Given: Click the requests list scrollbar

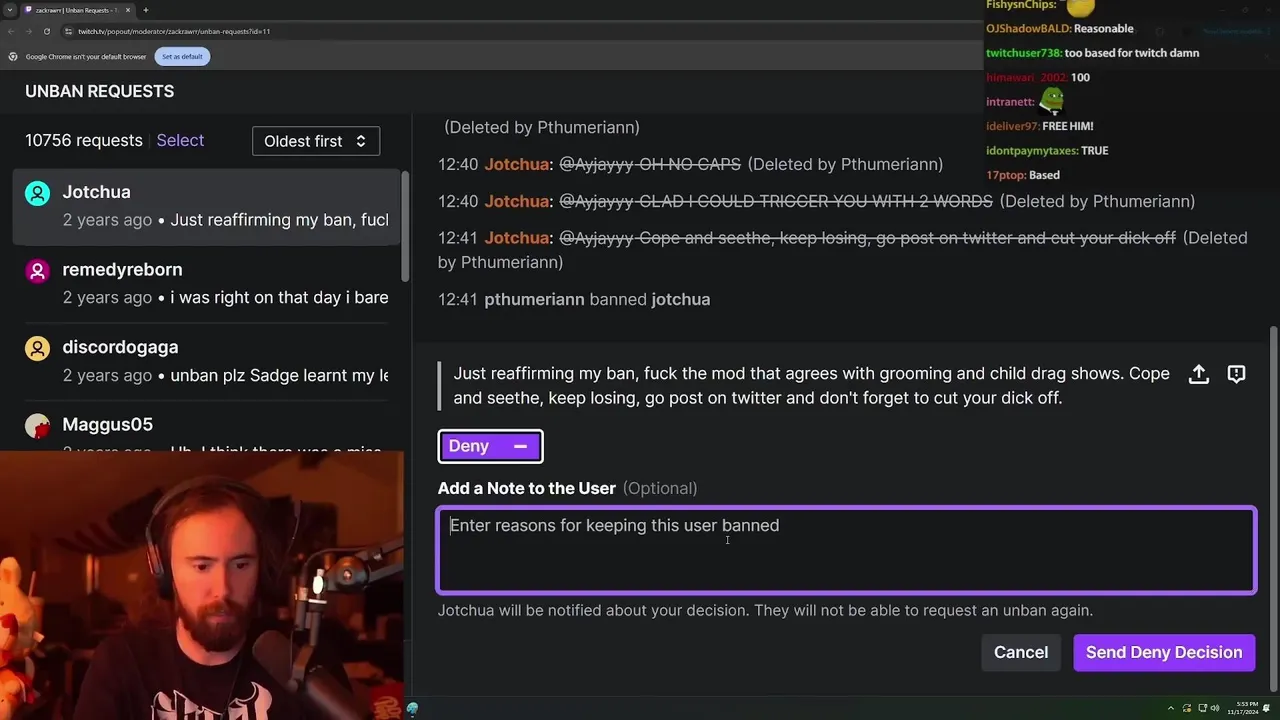Looking at the screenshot, I should 405,226.
